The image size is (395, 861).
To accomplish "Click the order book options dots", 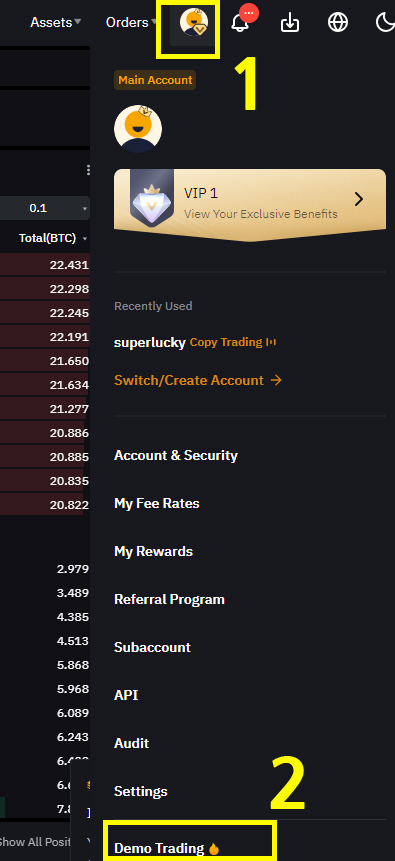I will point(88,170).
